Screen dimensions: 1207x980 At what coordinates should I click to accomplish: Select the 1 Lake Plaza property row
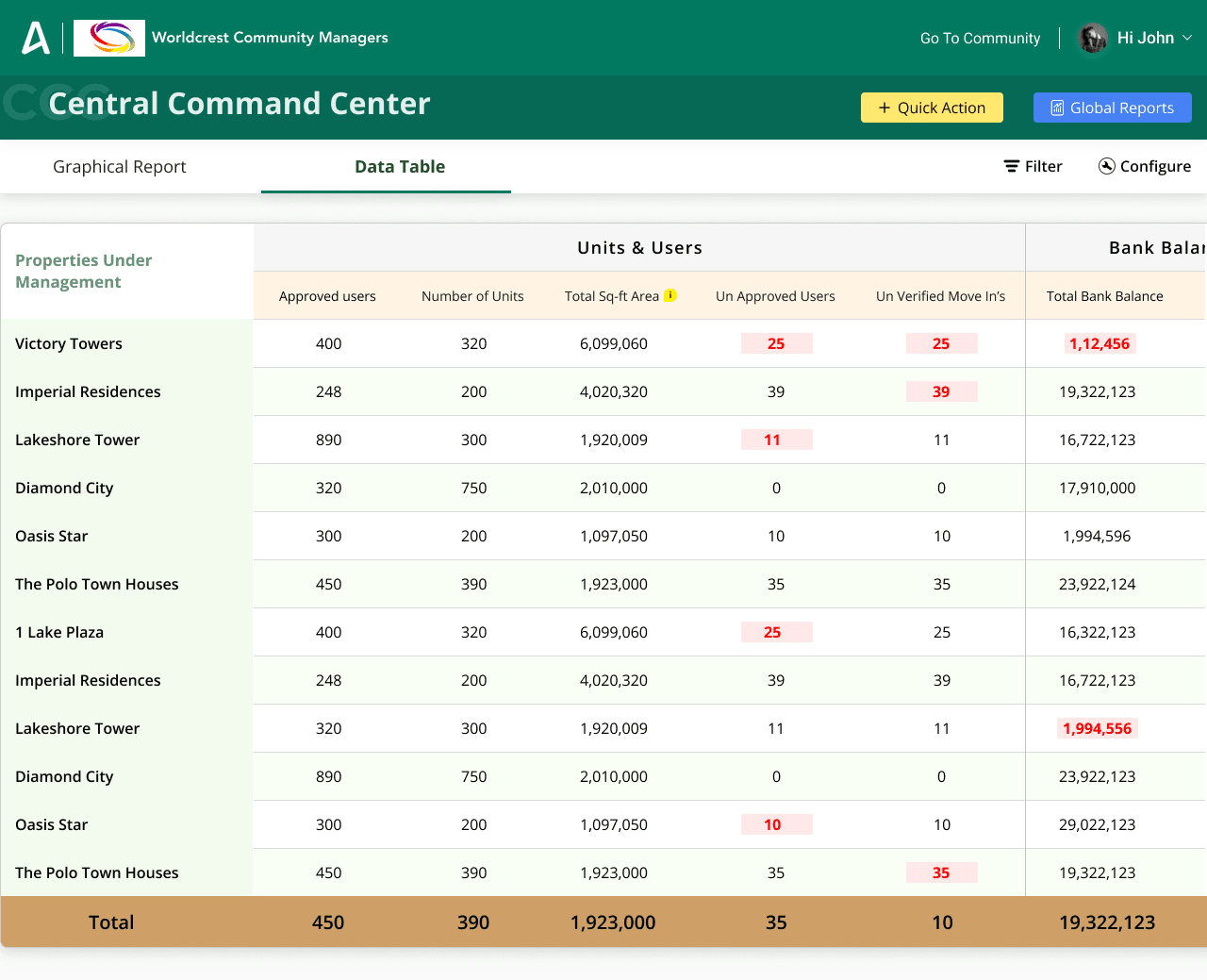point(603,632)
